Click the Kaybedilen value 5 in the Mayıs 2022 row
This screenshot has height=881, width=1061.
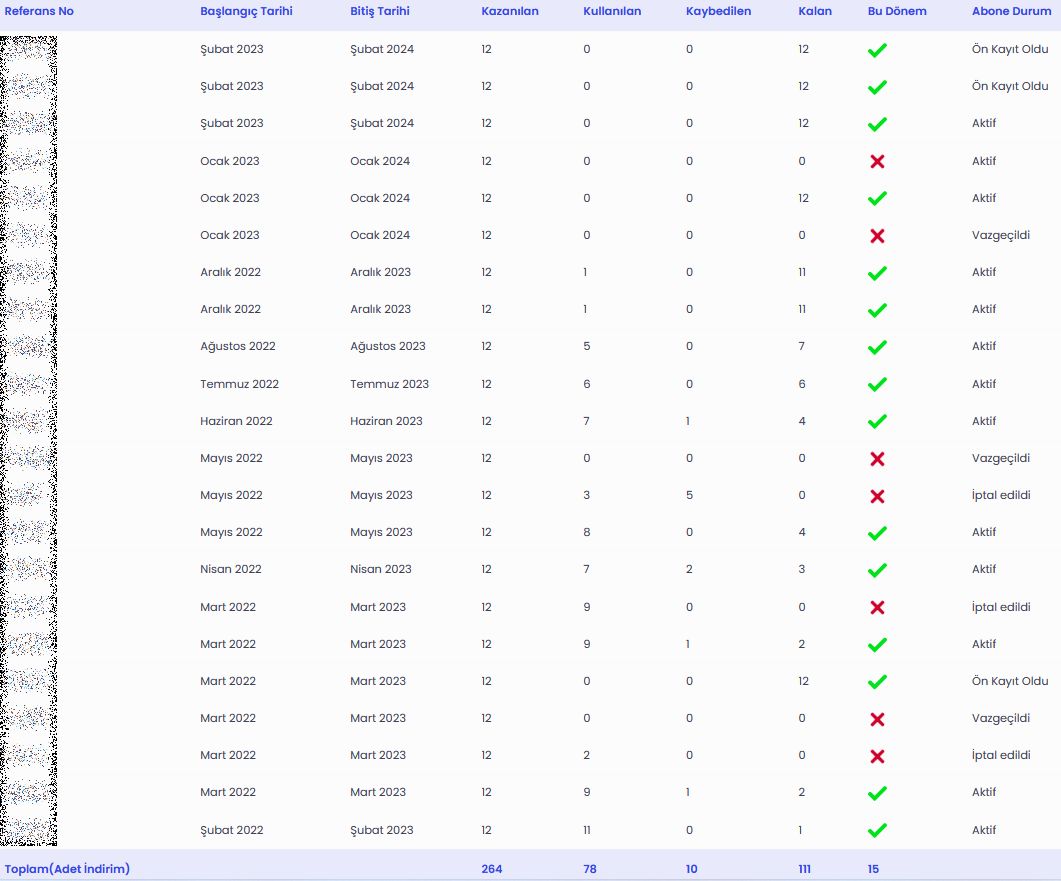689,495
